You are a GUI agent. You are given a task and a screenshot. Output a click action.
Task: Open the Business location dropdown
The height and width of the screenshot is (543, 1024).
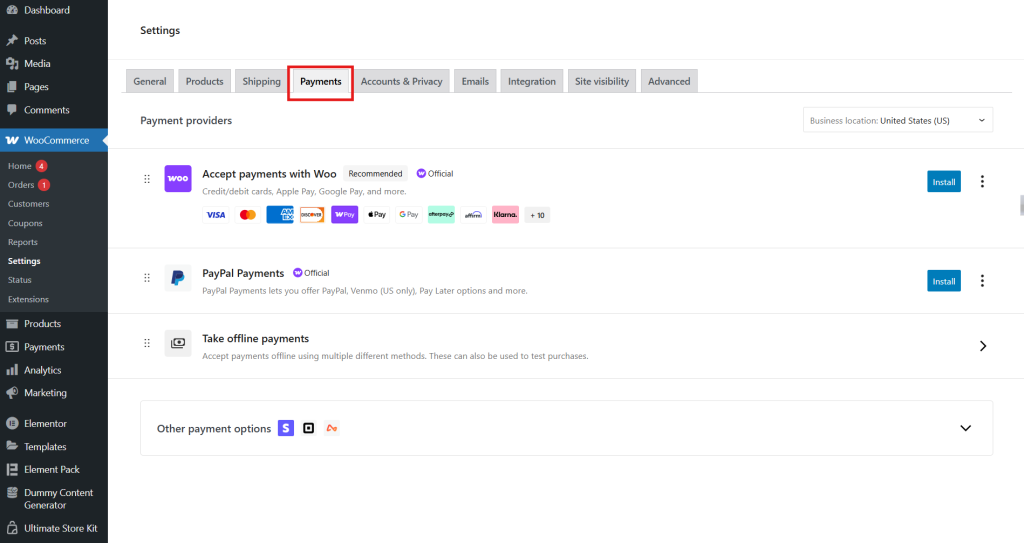pos(897,120)
